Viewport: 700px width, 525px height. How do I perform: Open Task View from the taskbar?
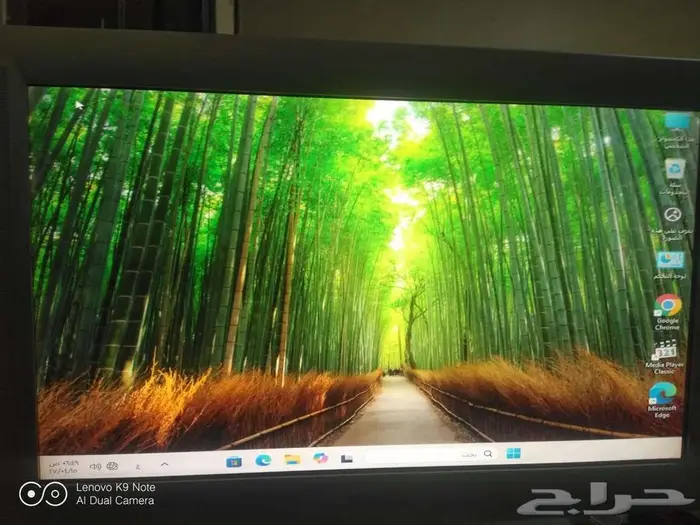[x=346, y=459]
